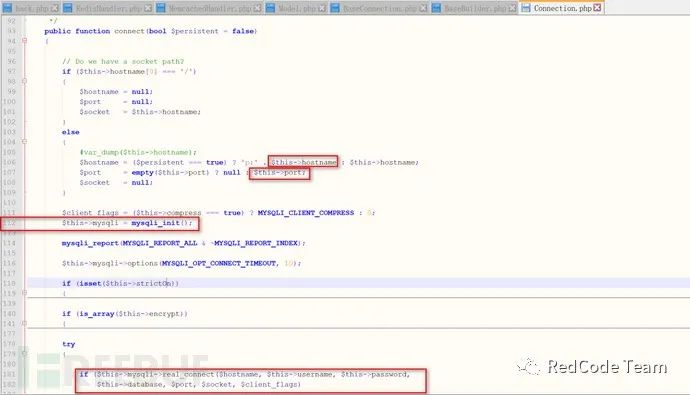Close the MemcachedHandler.php tab
The width and height of the screenshot is (690, 395).
257,8
